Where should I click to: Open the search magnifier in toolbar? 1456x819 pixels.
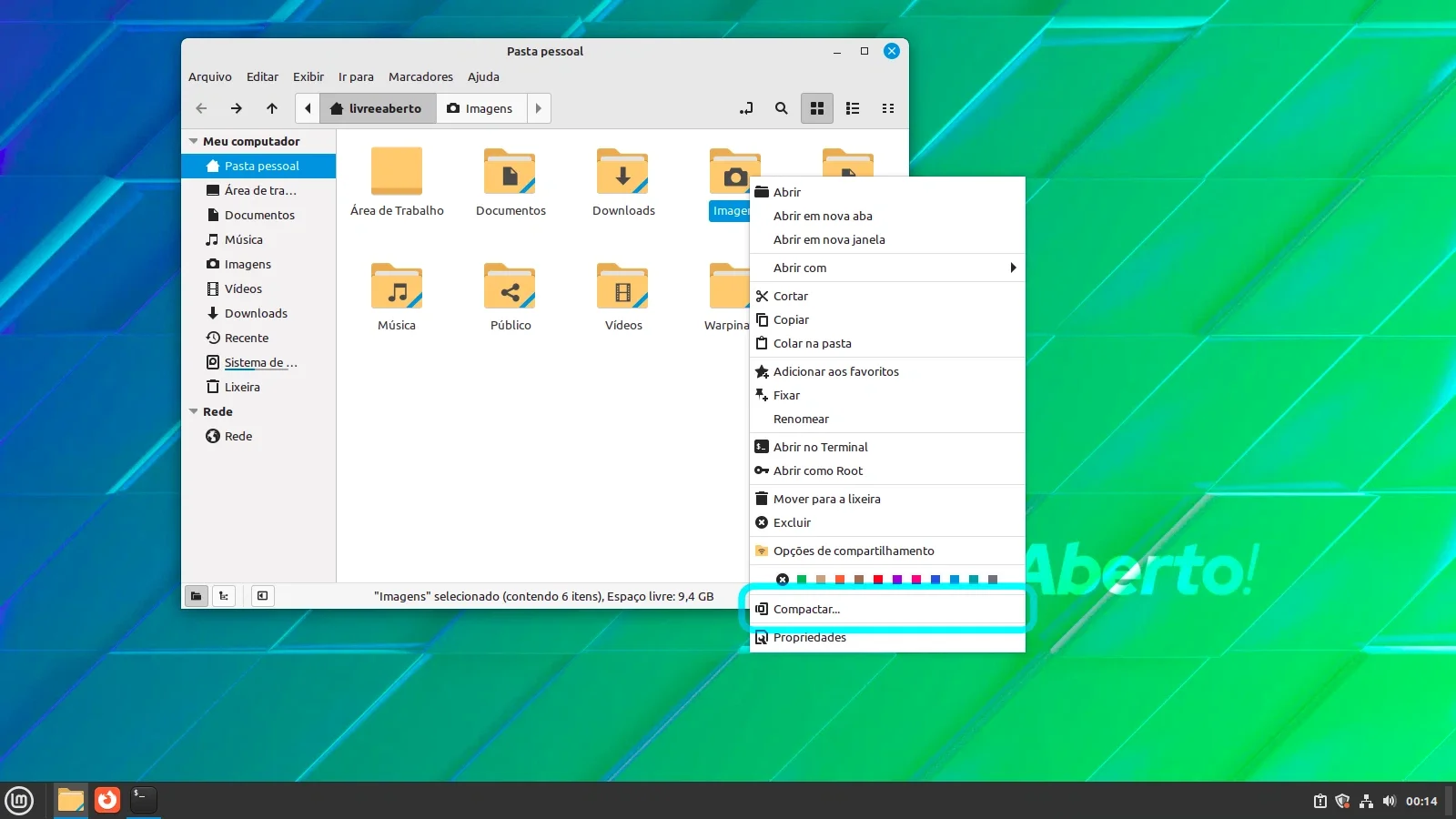tap(781, 108)
